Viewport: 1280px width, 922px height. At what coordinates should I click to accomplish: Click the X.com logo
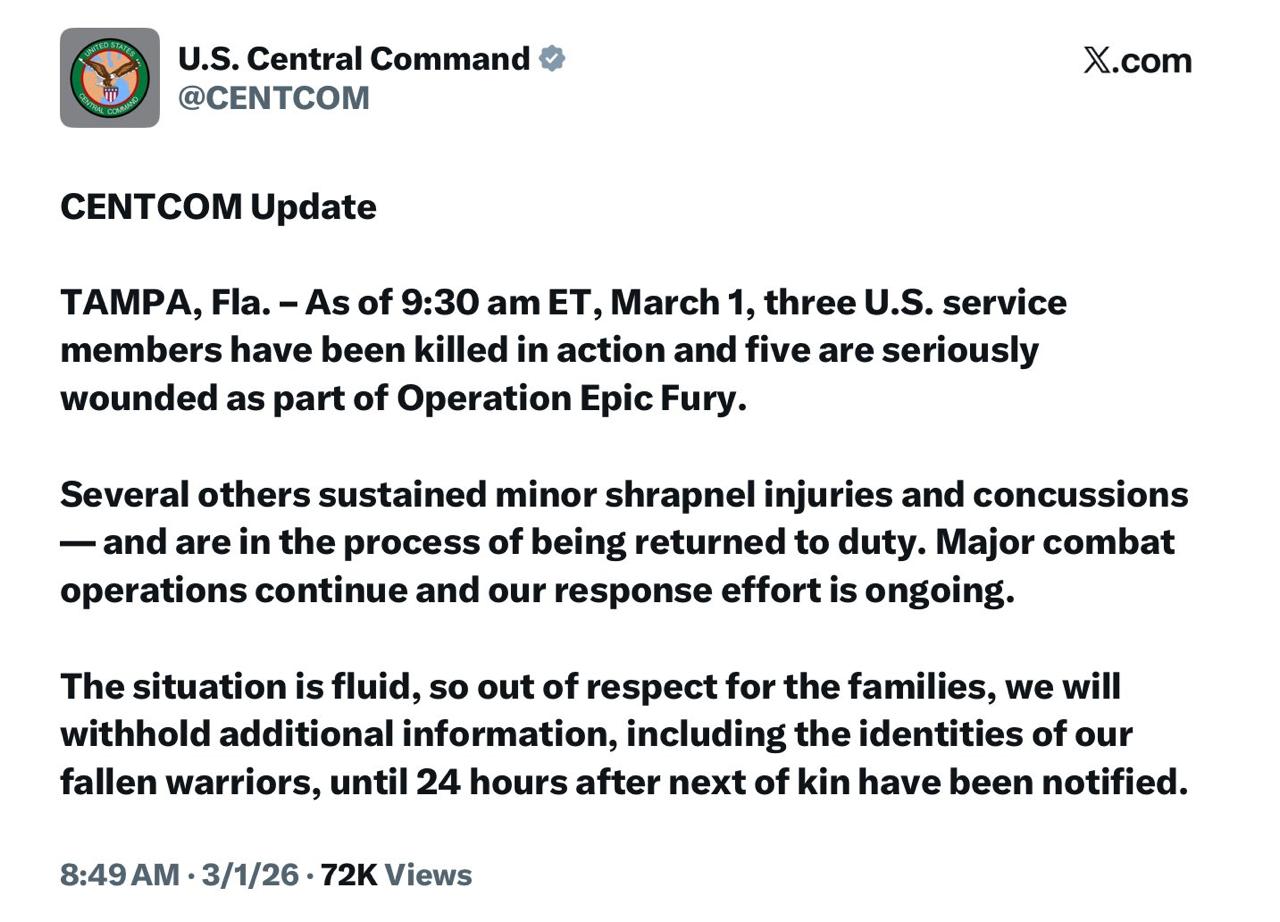click(1137, 61)
